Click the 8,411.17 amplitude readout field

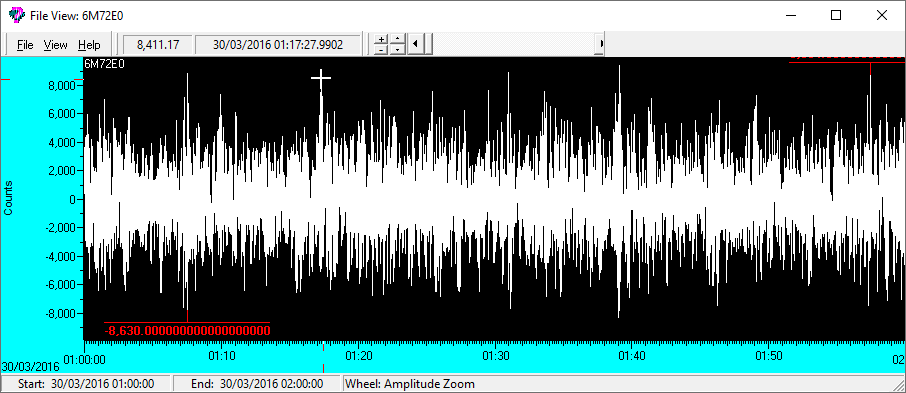coord(158,45)
